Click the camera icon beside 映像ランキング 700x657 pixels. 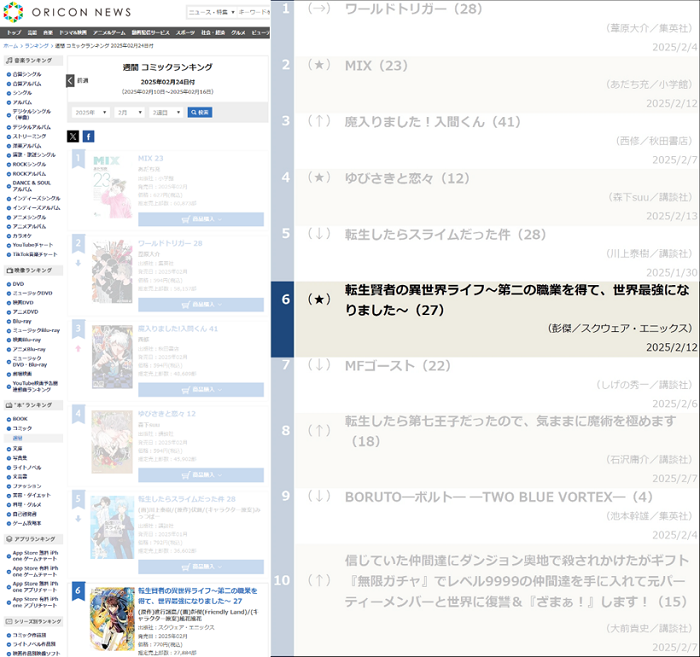(x=9, y=270)
